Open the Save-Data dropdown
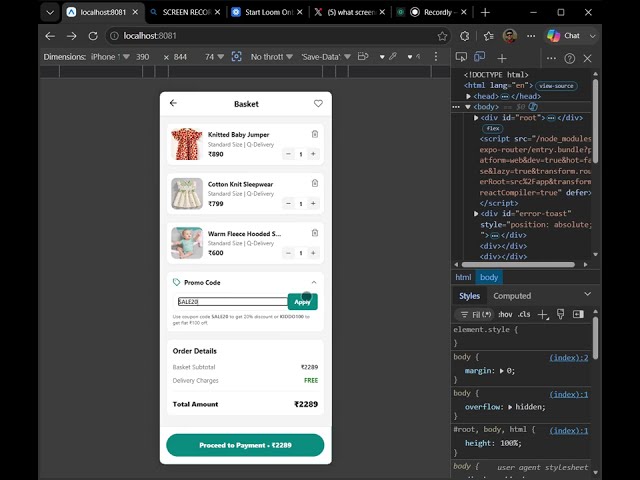The height and width of the screenshot is (480, 640). pos(326,57)
